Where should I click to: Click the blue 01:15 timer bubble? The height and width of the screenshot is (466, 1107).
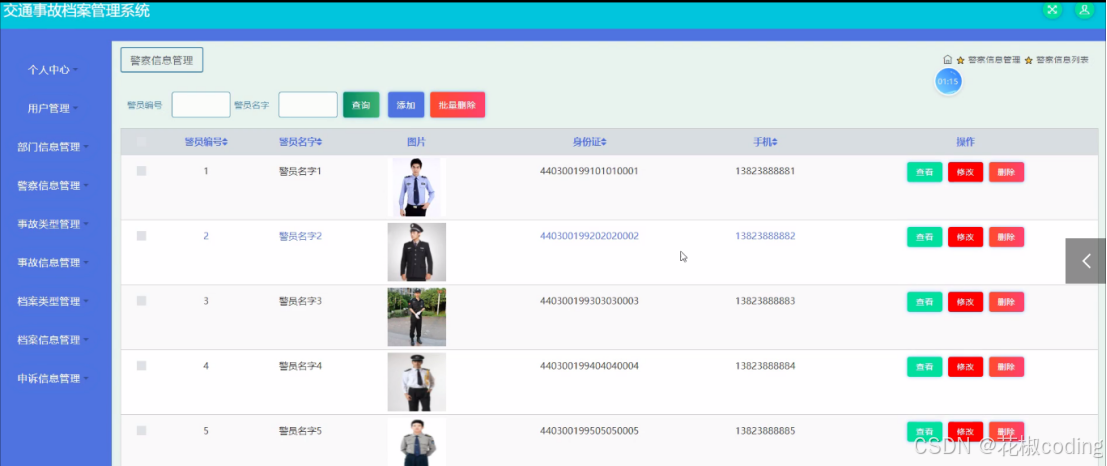click(x=948, y=81)
